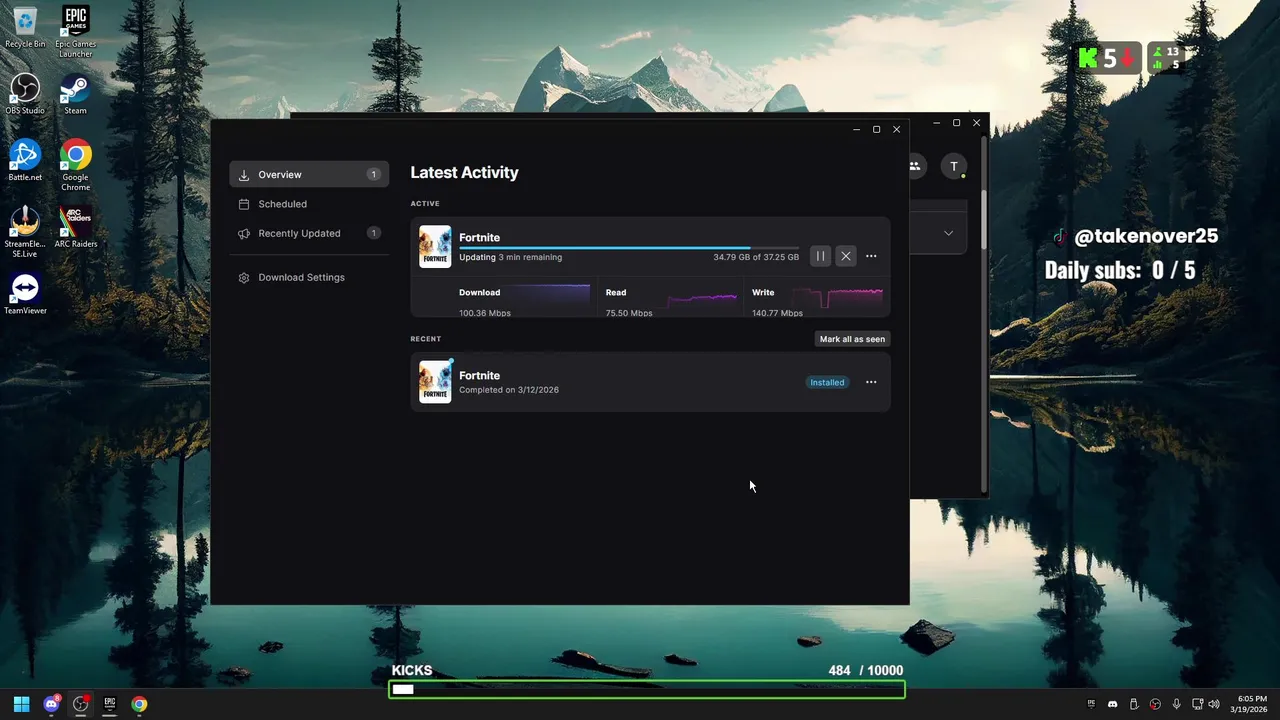Click the 'Latest Activity' heading
Viewport: 1280px width, 720px height.
(x=464, y=172)
